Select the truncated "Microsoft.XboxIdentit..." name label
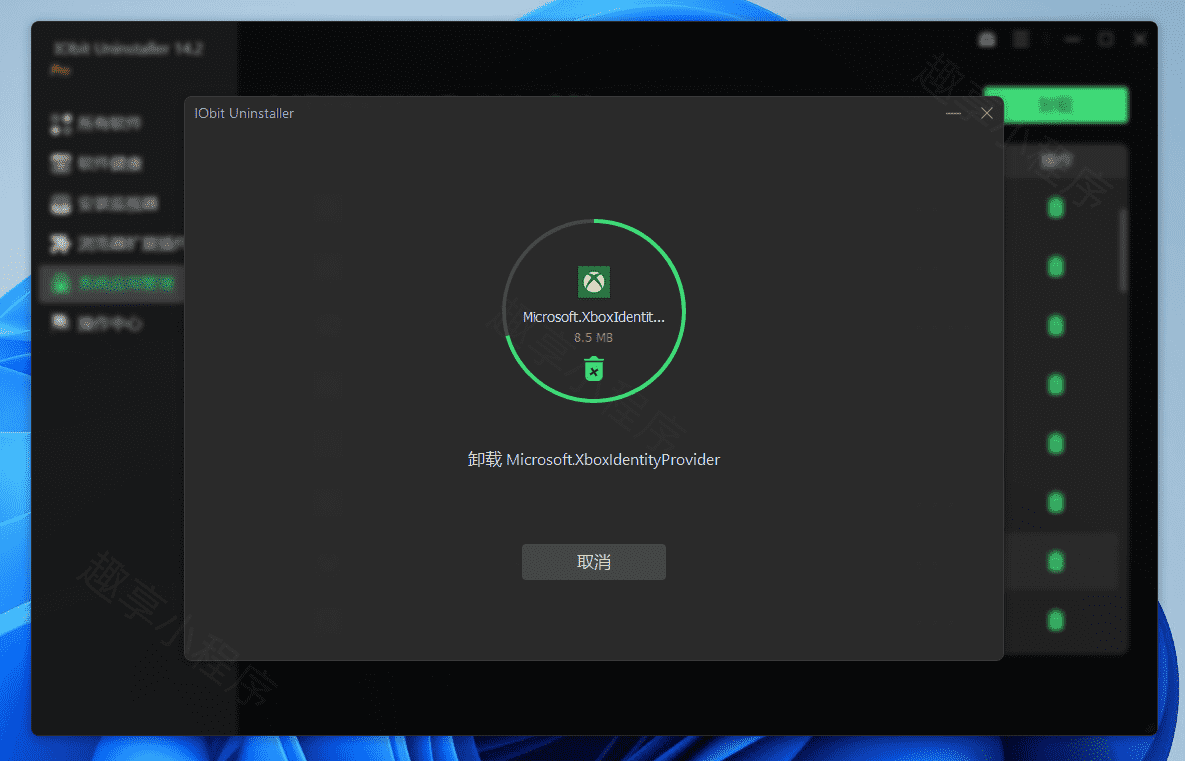Screen dimensions: 1185x761 (x=594, y=317)
